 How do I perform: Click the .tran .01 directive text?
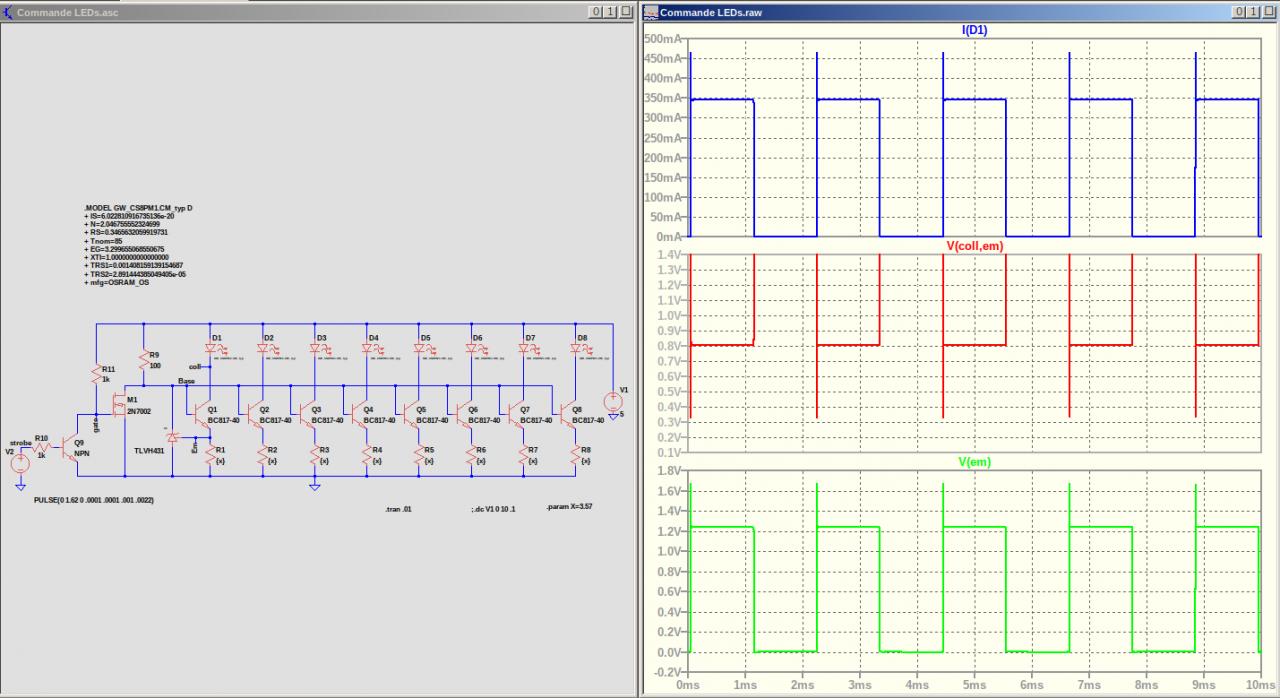tap(398, 509)
